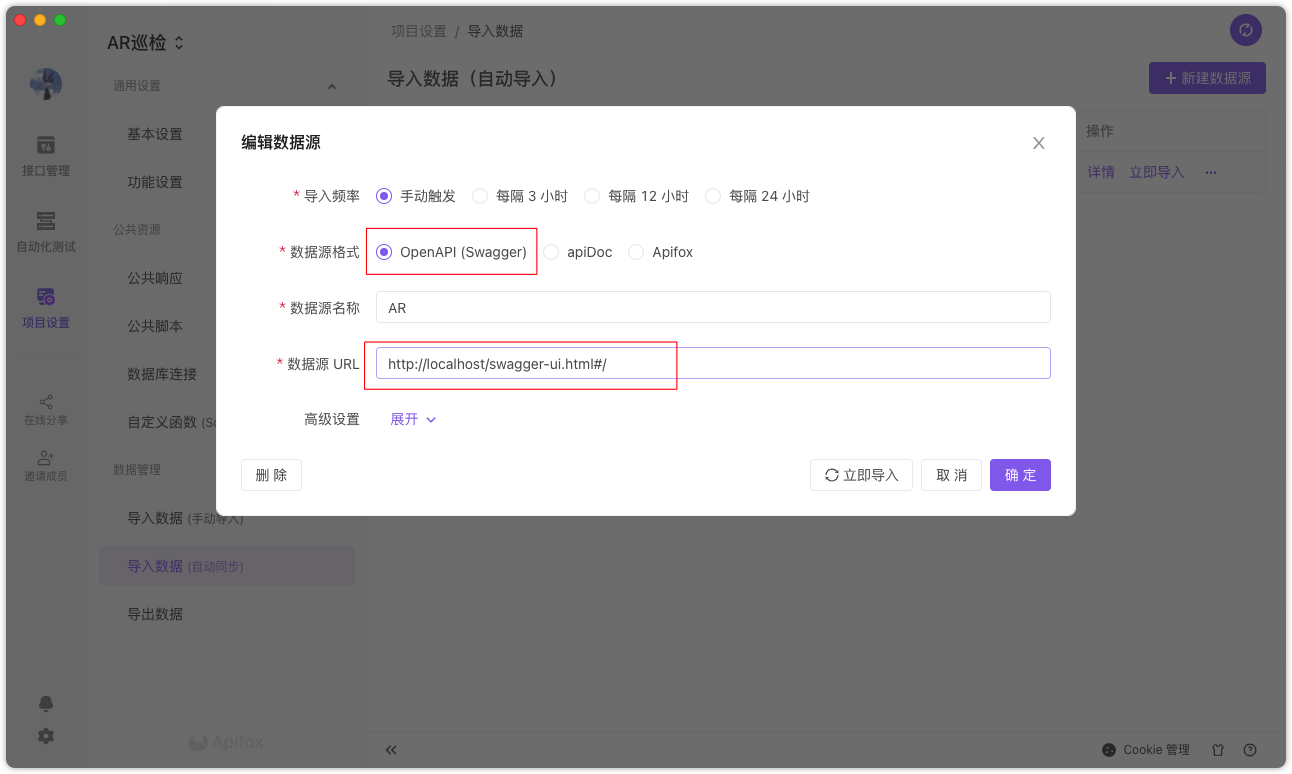This screenshot has height=774, width=1292.
Task: Click 立即导入 link in table row
Action: click(x=1157, y=172)
